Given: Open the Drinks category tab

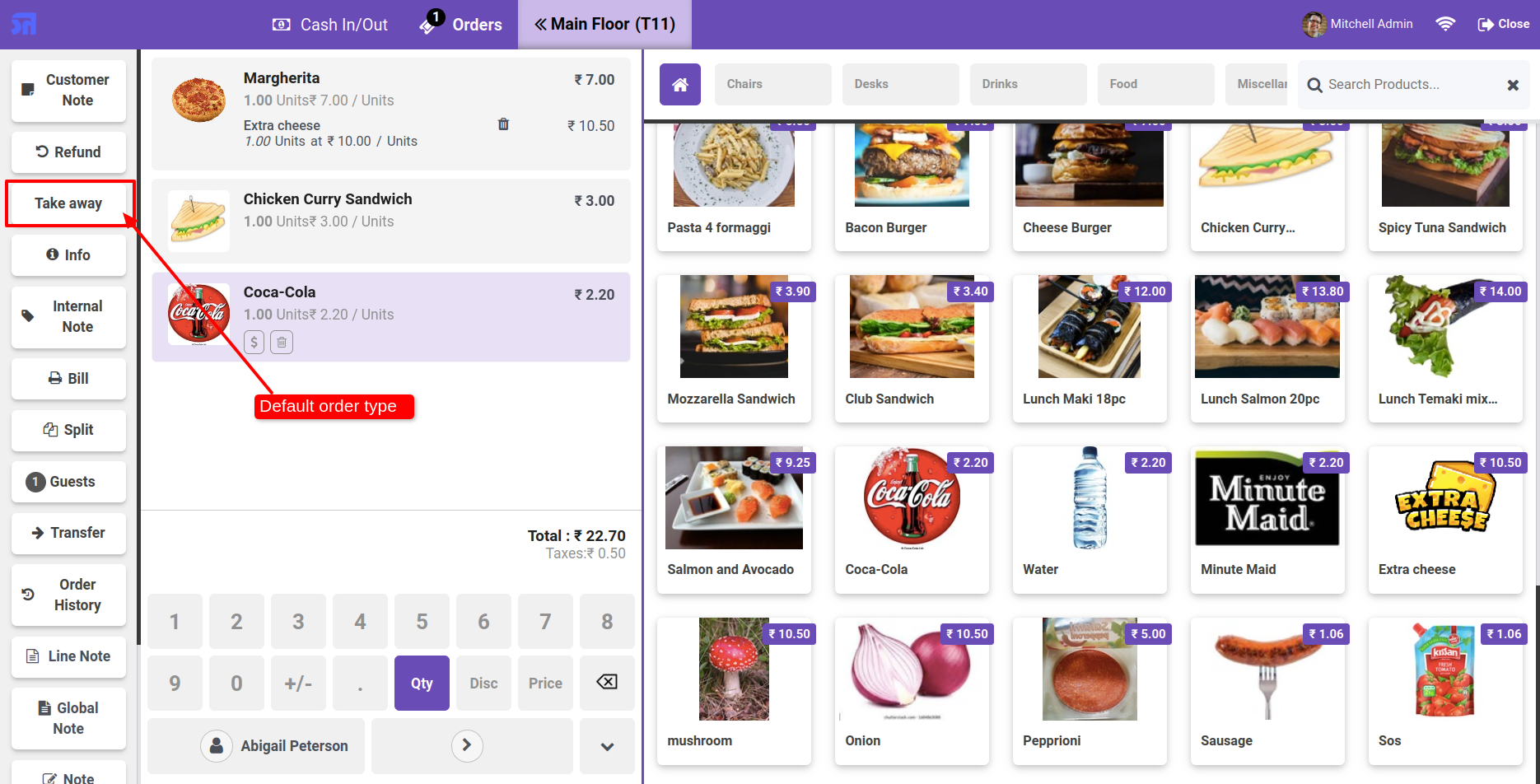Looking at the screenshot, I should point(1028,84).
